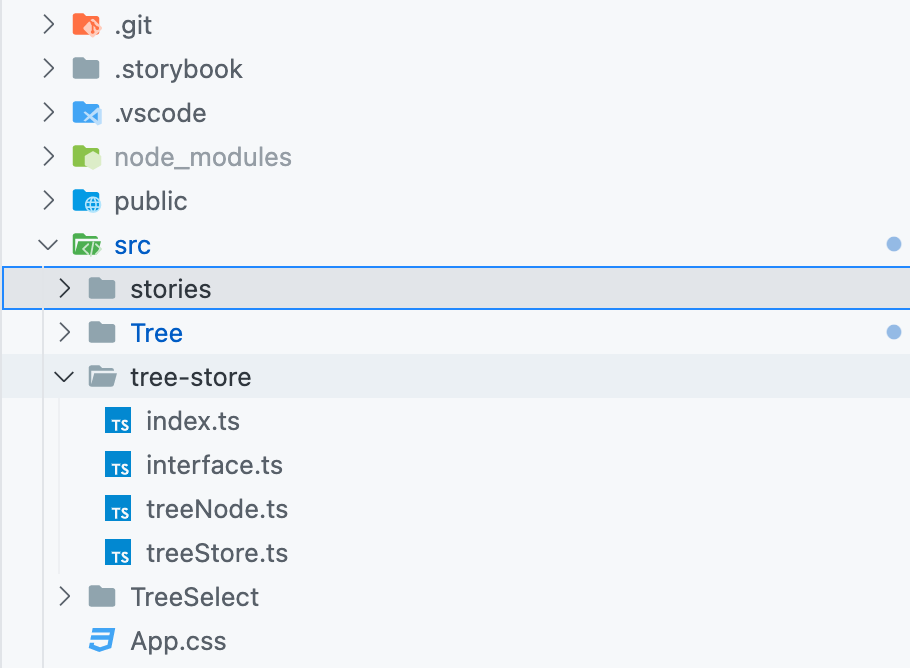Click the public folder globe icon

tap(87, 201)
